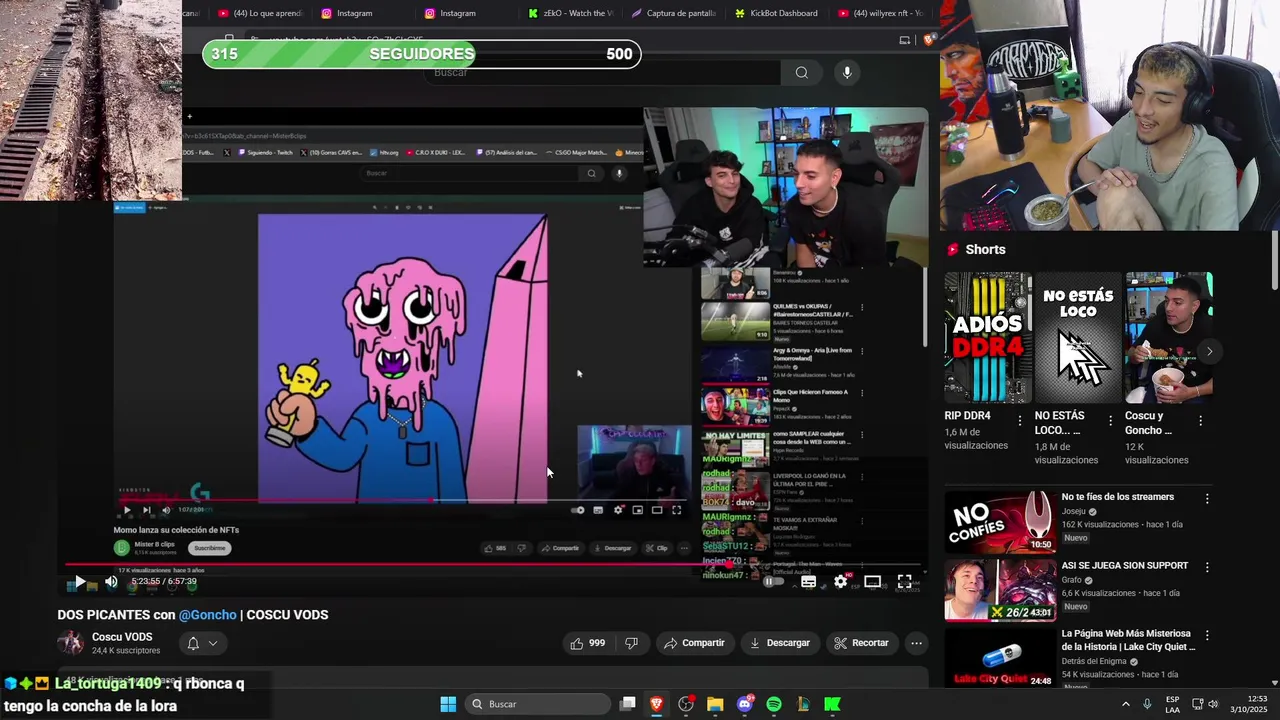
Task: Open the NO CONFÍES video thumbnail
Action: coord(1000,521)
